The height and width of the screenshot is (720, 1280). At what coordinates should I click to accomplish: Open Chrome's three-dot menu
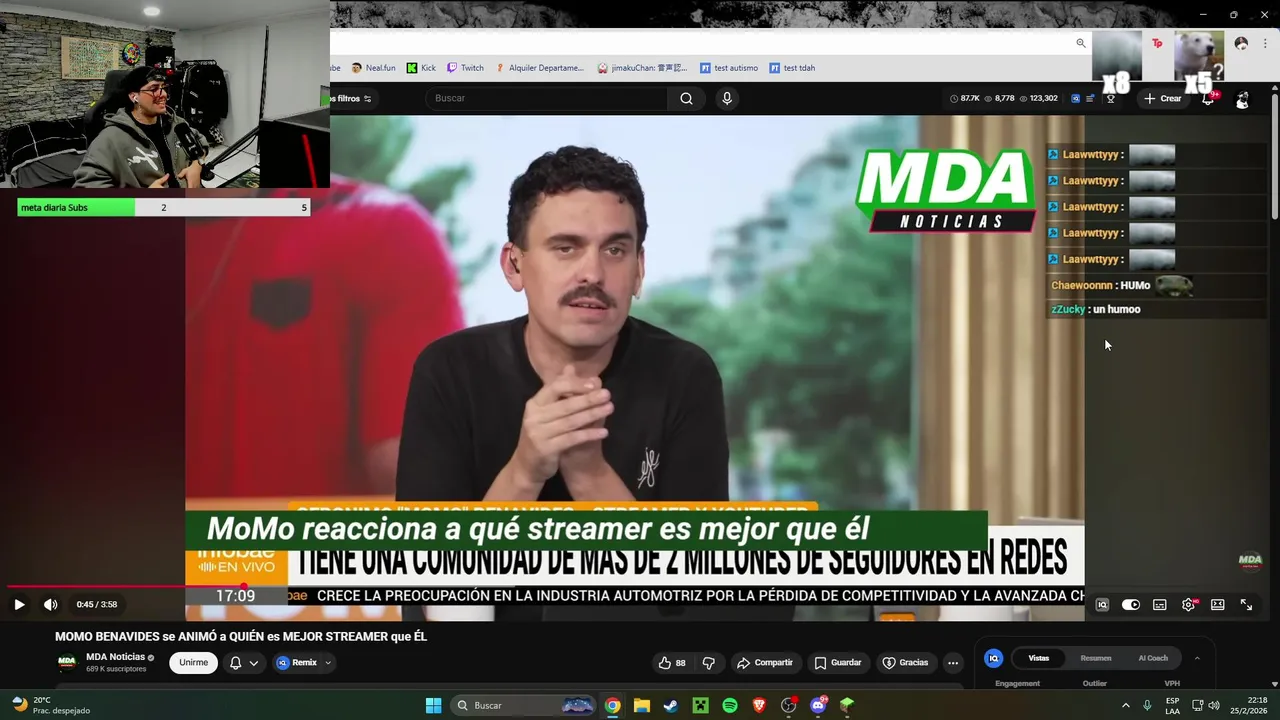1265,43
